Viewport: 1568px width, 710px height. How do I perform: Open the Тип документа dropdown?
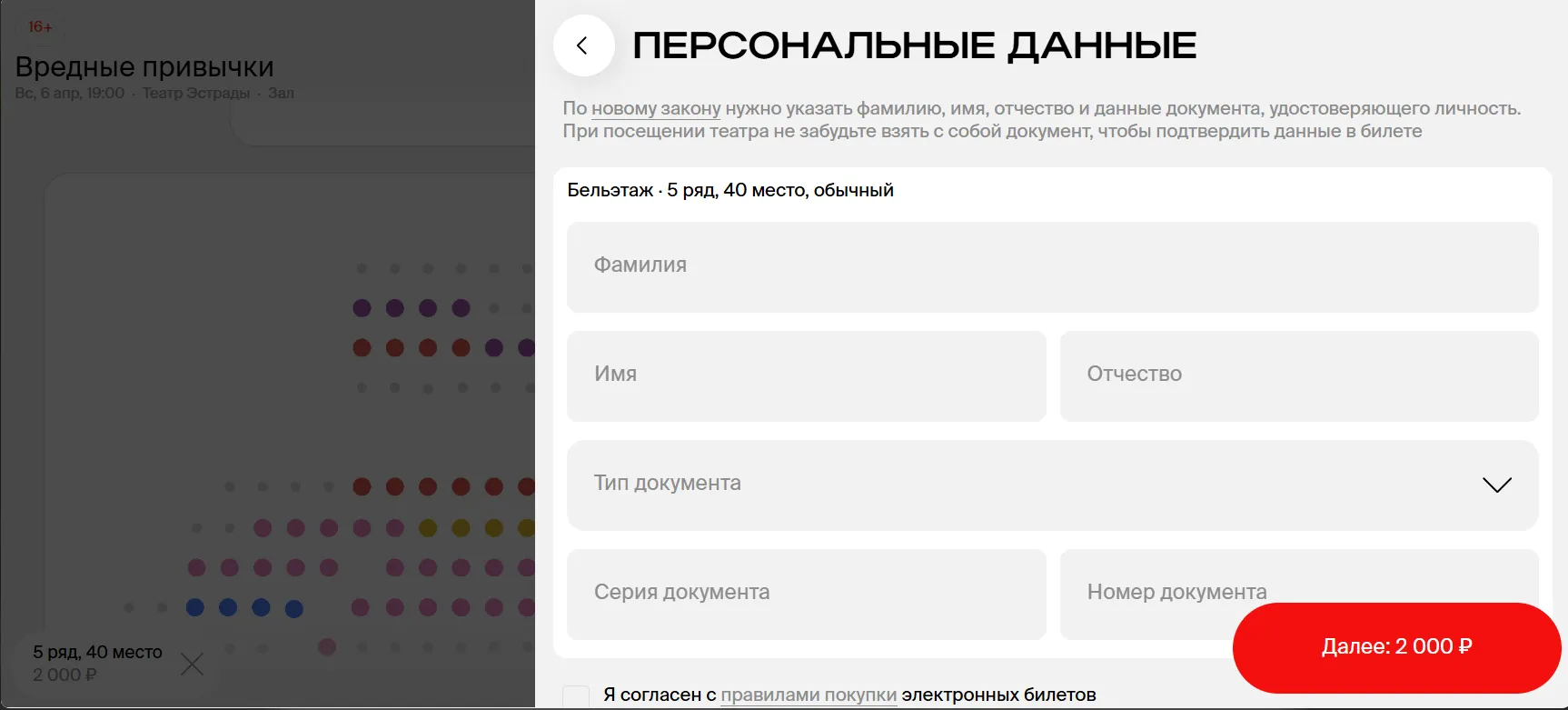(x=1052, y=485)
